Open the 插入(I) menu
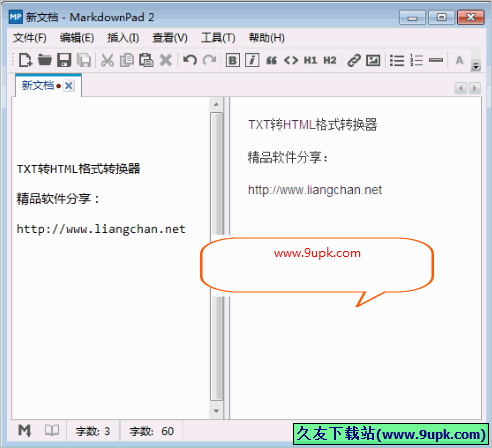492x448 pixels. click(x=123, y=38)
